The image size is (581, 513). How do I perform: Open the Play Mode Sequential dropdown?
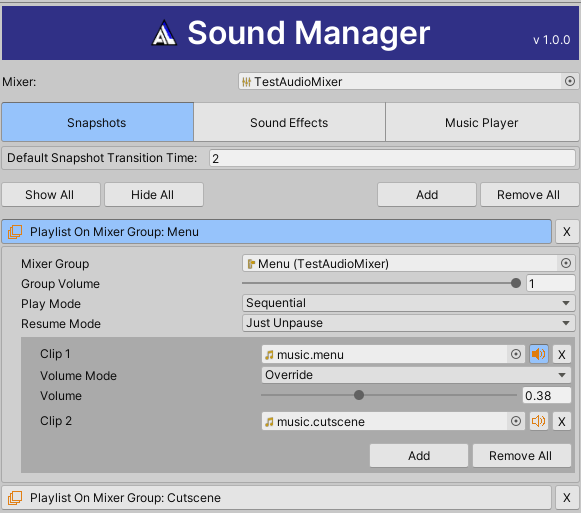tap(409, 303)
